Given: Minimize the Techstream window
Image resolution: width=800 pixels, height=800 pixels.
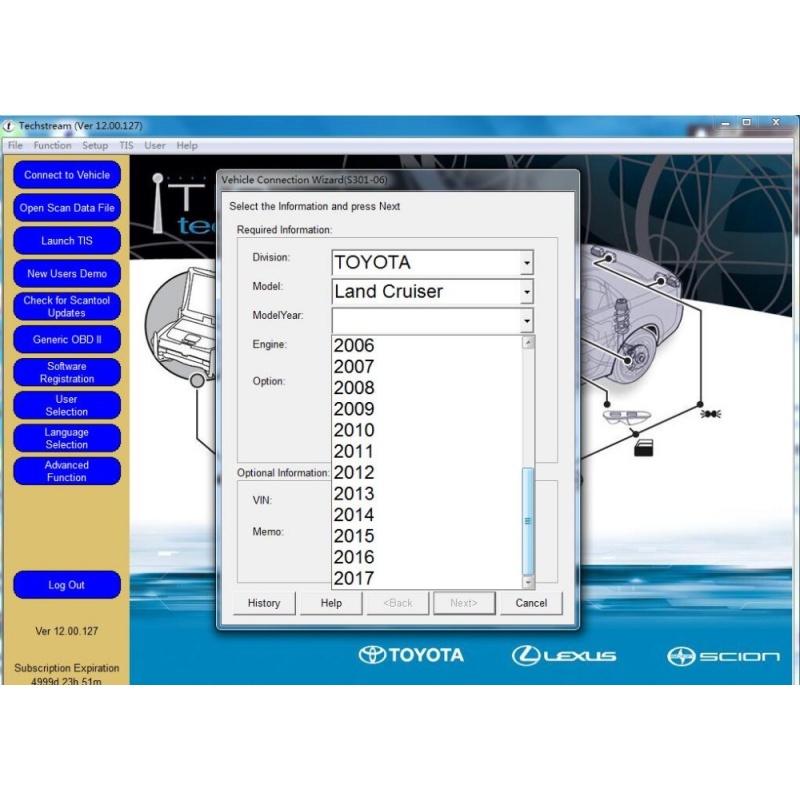Looking at the screenshot, I should 726,123.
